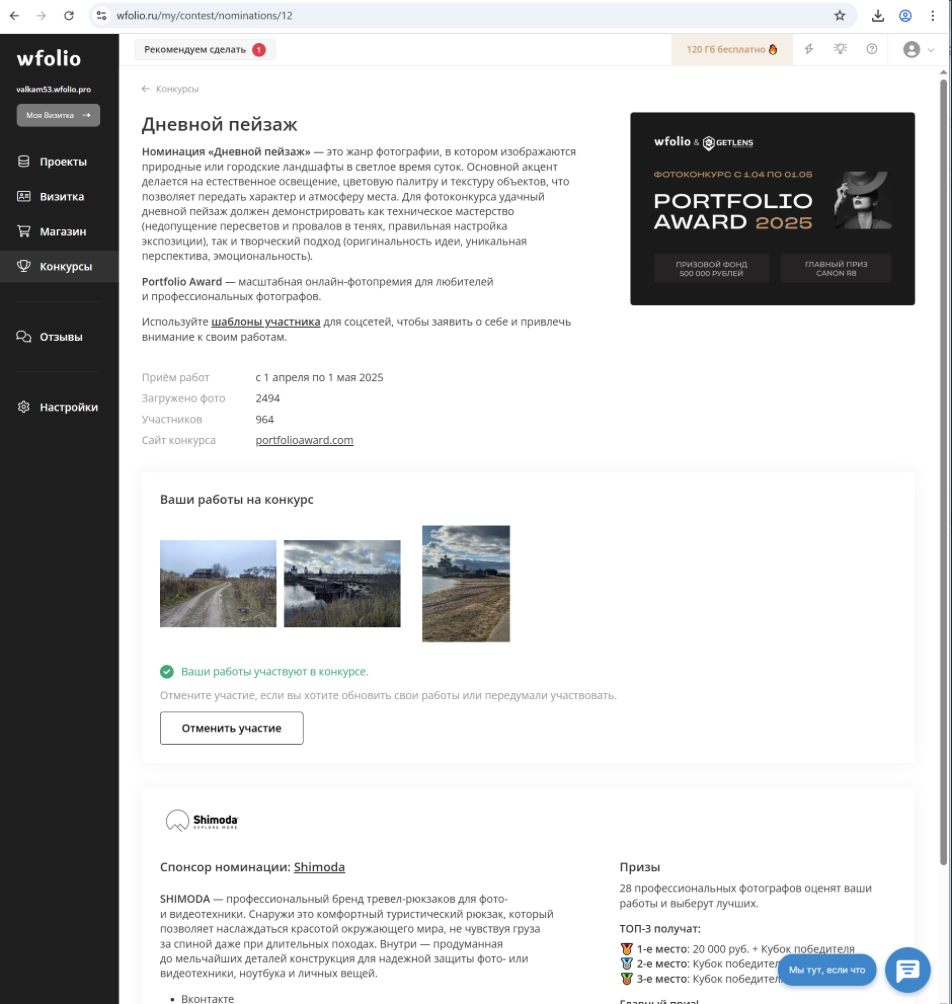Click the Моя Визитка button
Image resolution: width=952 pixels, height=1004 pixels.
58,115
